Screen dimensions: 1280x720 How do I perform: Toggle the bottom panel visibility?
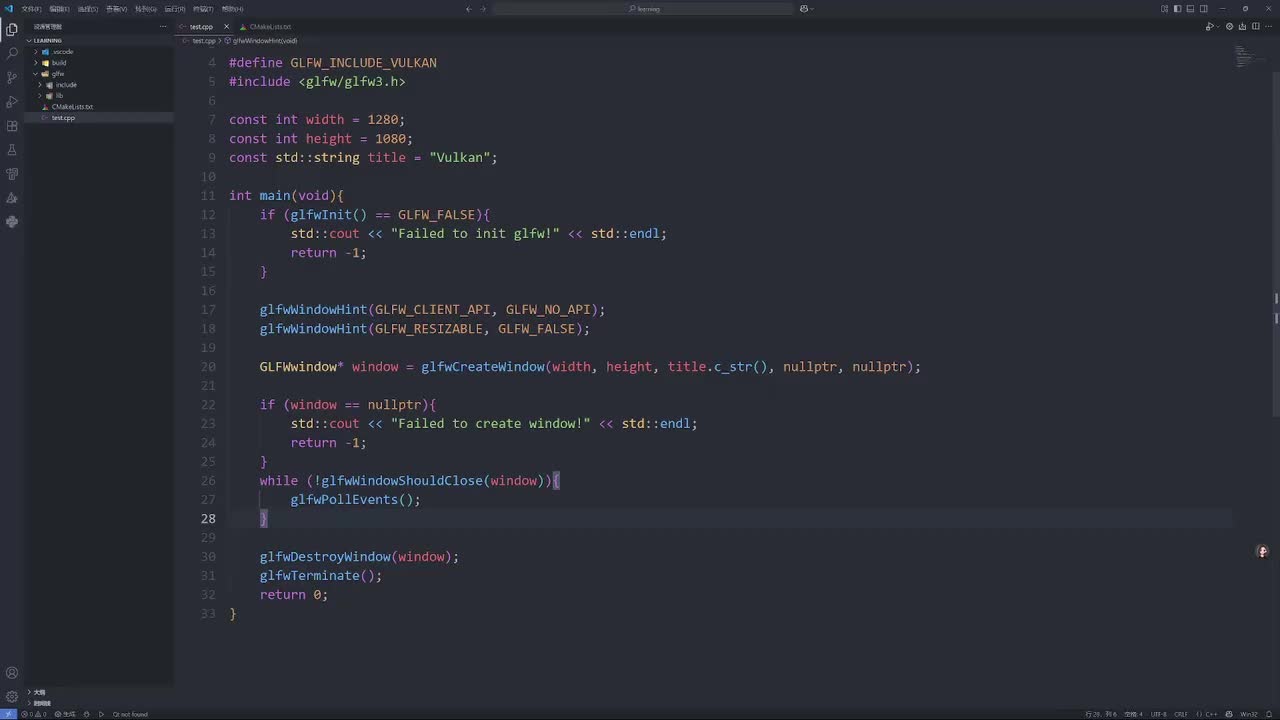(1191, 9)
